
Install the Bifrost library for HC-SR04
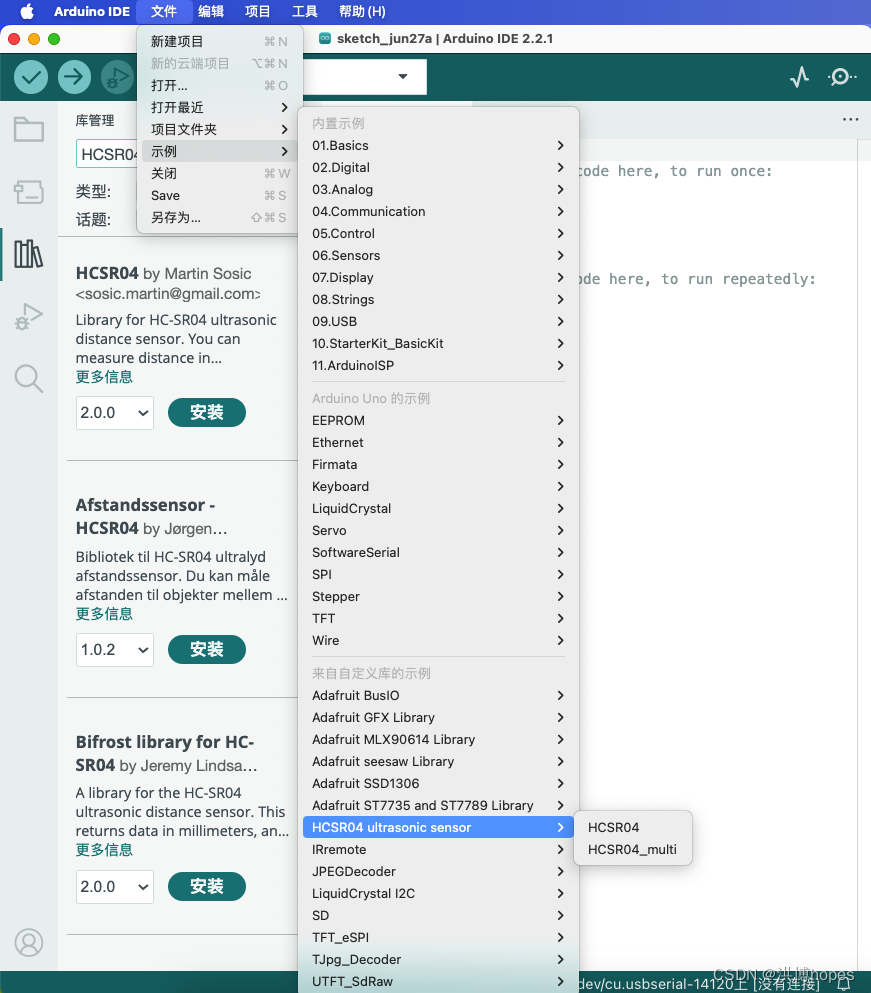coord(207,887)
